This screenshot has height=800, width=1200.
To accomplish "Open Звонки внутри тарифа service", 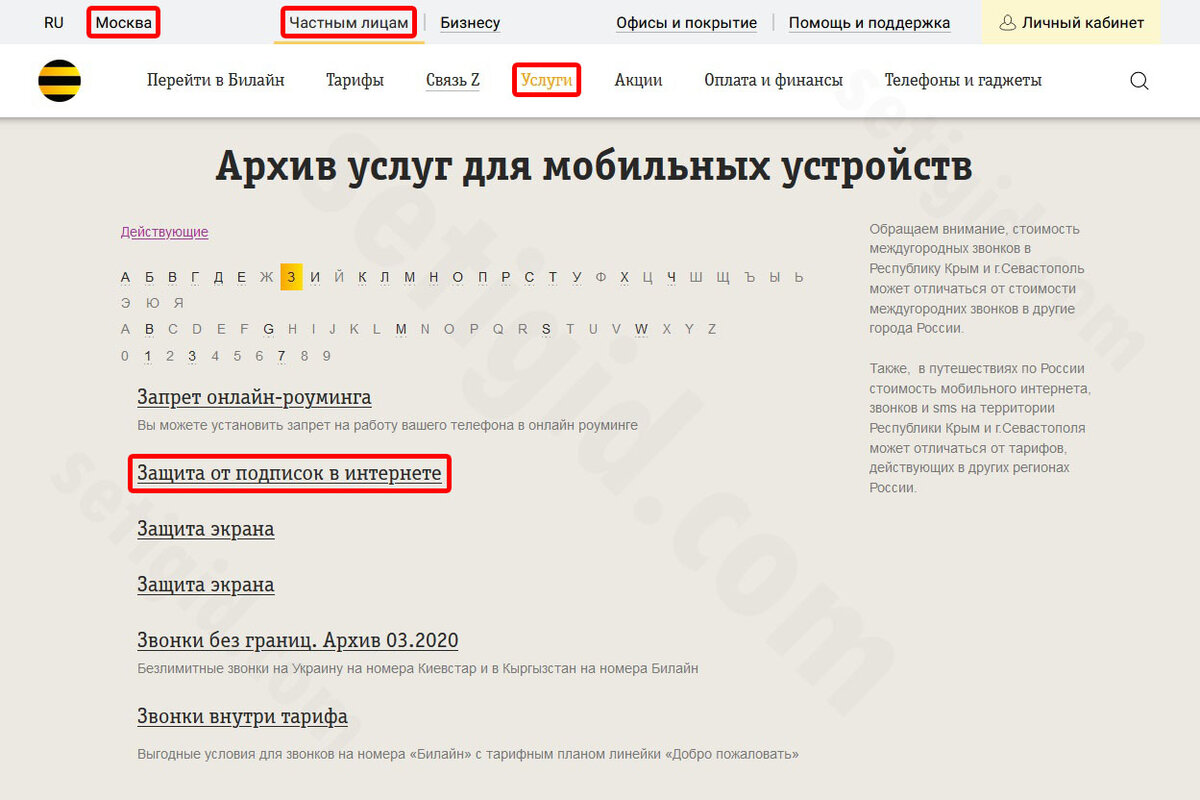I will coord(242,717).
